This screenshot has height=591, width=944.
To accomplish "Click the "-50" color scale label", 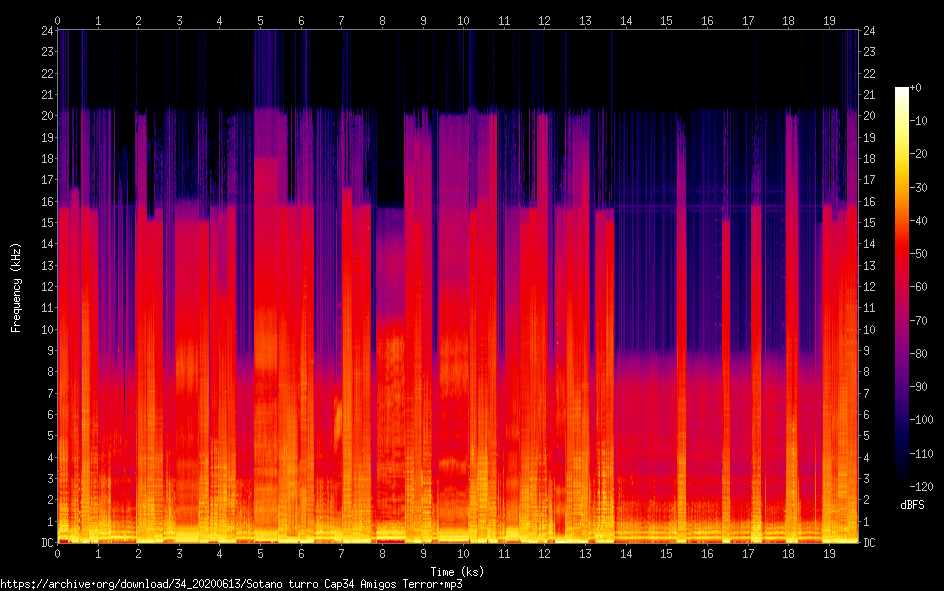I will click(x=918, y=254).
